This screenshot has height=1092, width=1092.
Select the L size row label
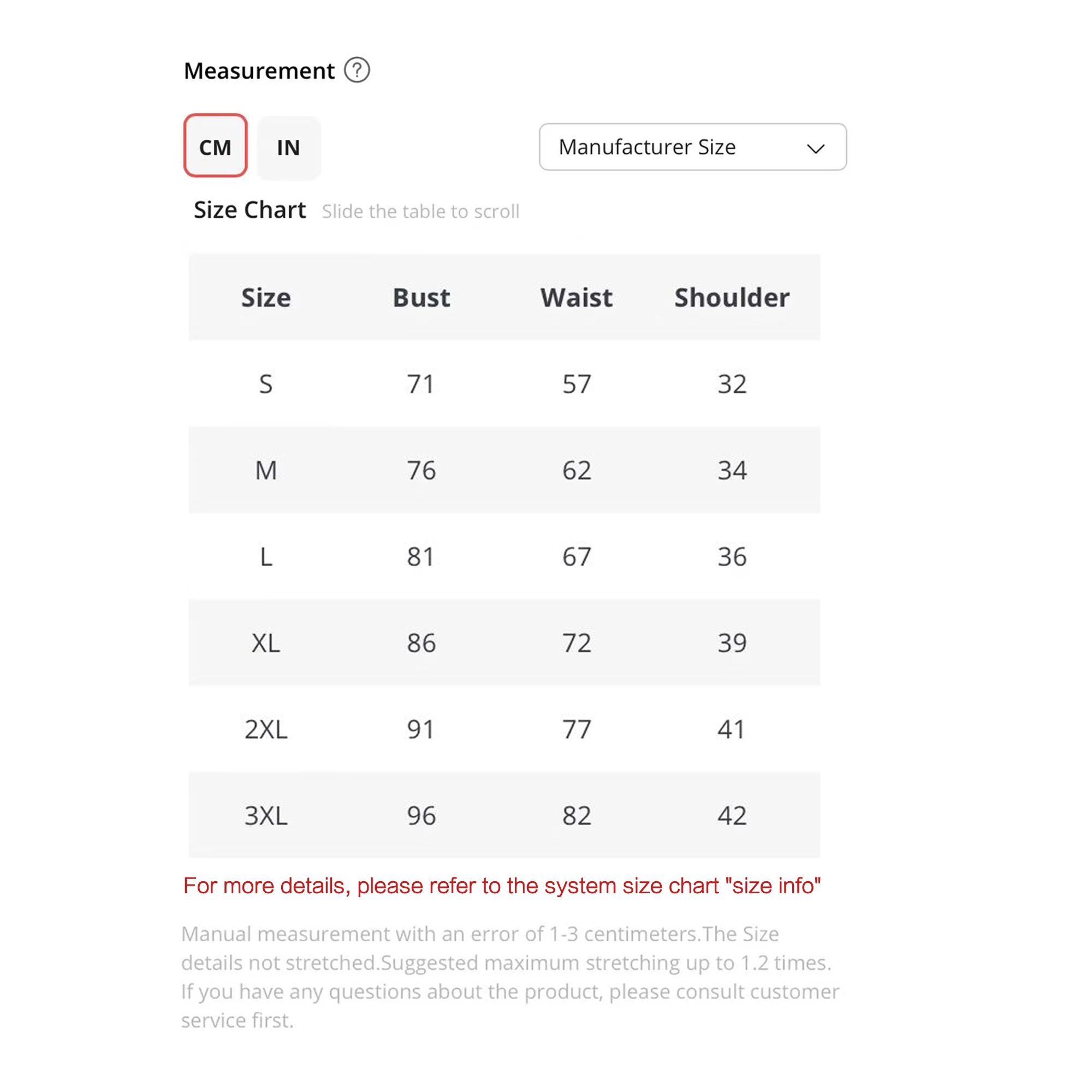point(266,557)
